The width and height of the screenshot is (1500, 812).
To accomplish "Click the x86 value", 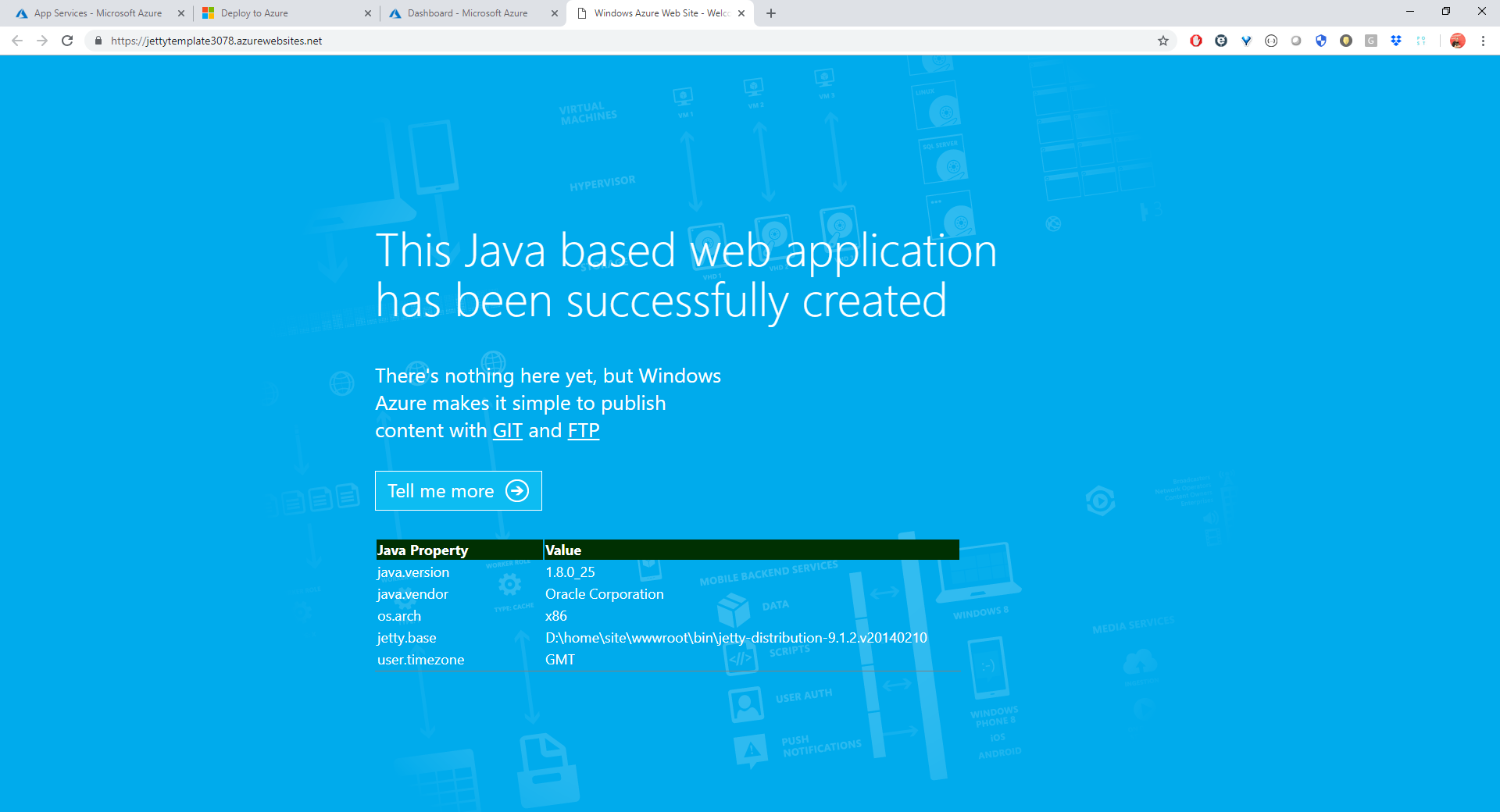I will [x=556, y=616].
